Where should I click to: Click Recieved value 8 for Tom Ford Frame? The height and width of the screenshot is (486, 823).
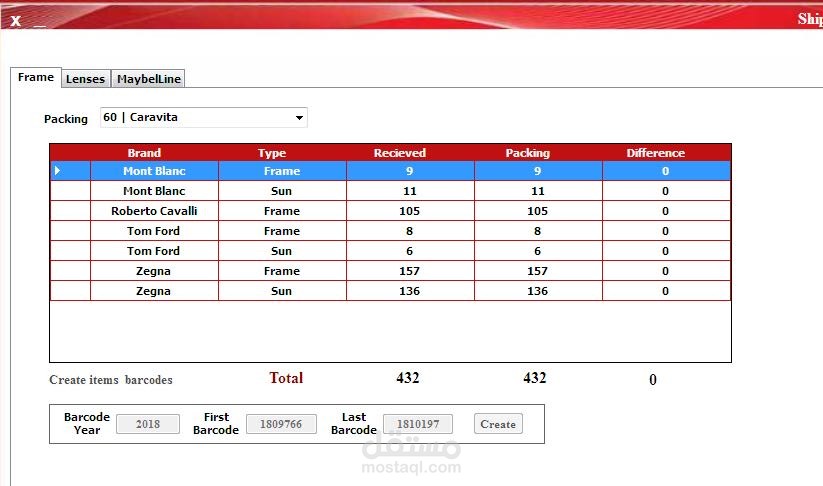pos(410,231)
